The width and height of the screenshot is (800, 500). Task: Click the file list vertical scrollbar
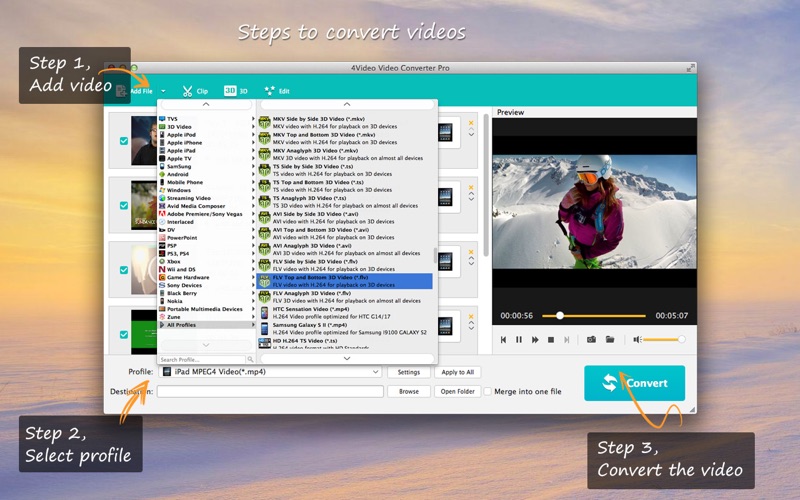coord(486,186)
